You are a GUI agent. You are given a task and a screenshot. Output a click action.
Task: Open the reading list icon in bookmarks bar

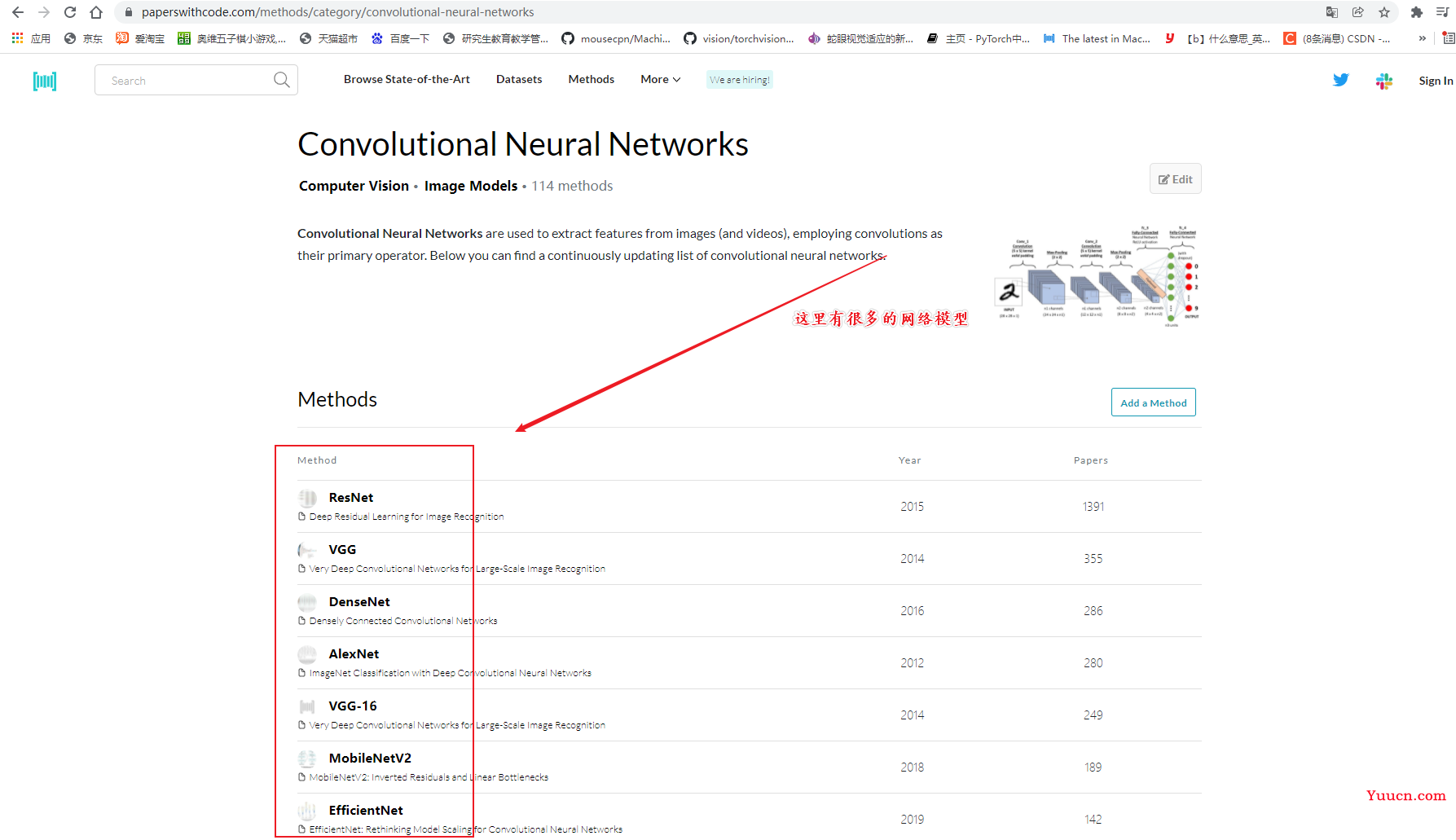click(x=1449, y=38)
